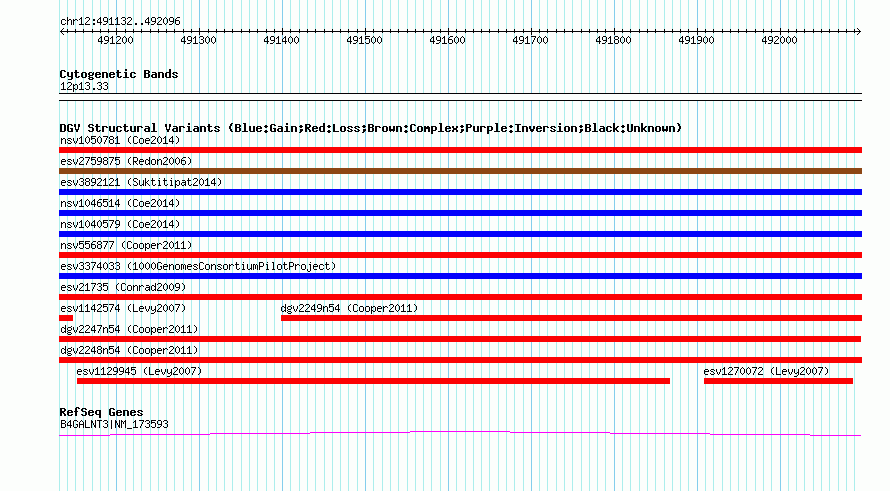Viewport: 890px width, 491px height.
Task: Click the DGV Structural Variants track title
Action: click(371, 128)
